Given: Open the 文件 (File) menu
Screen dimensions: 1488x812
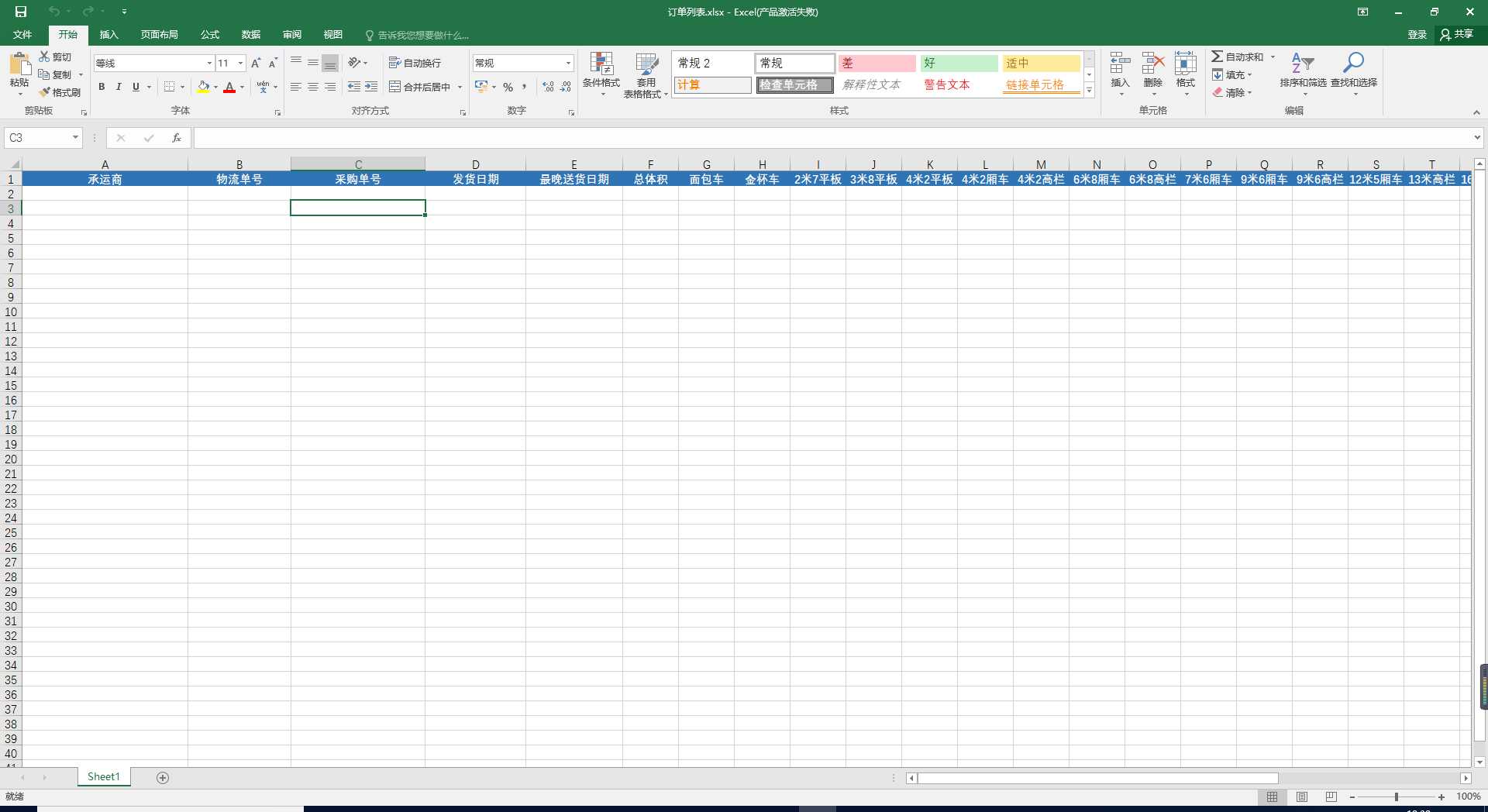Looking at the screenshot, I should click(x=22, y=35).
